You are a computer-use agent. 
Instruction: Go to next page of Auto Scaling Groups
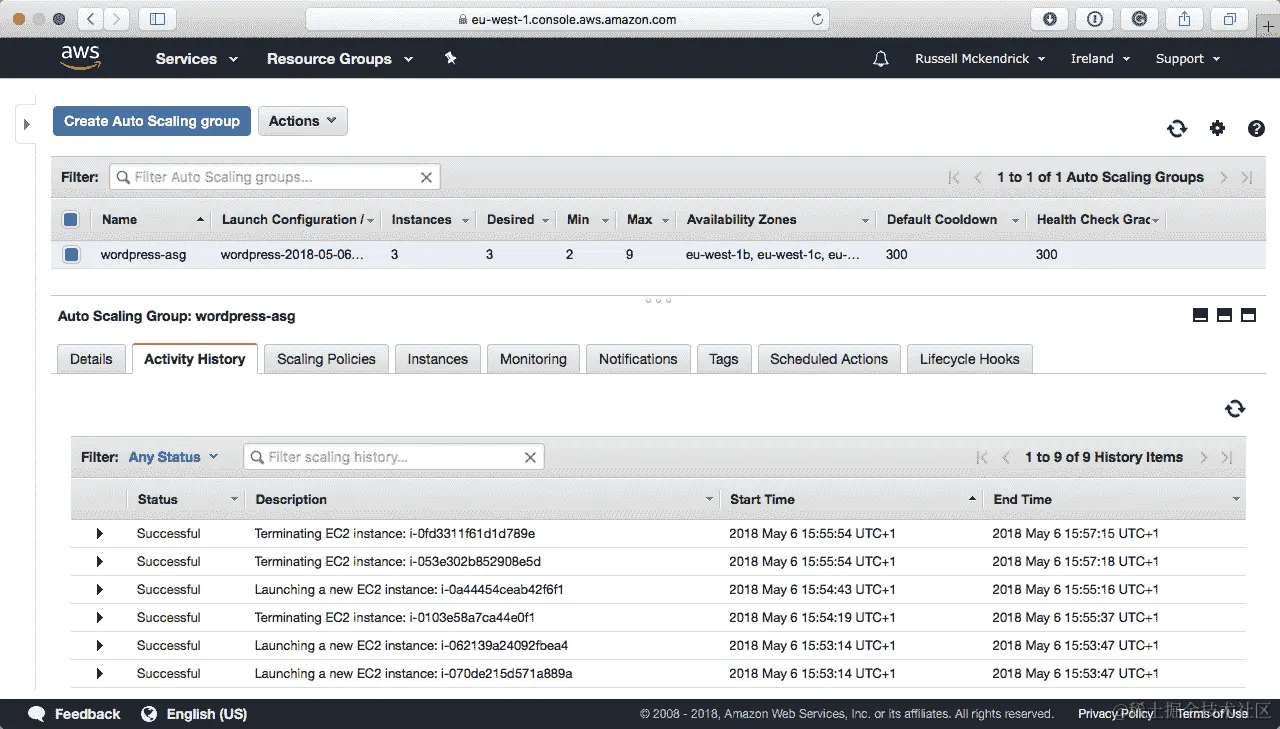click(1224, 177)
